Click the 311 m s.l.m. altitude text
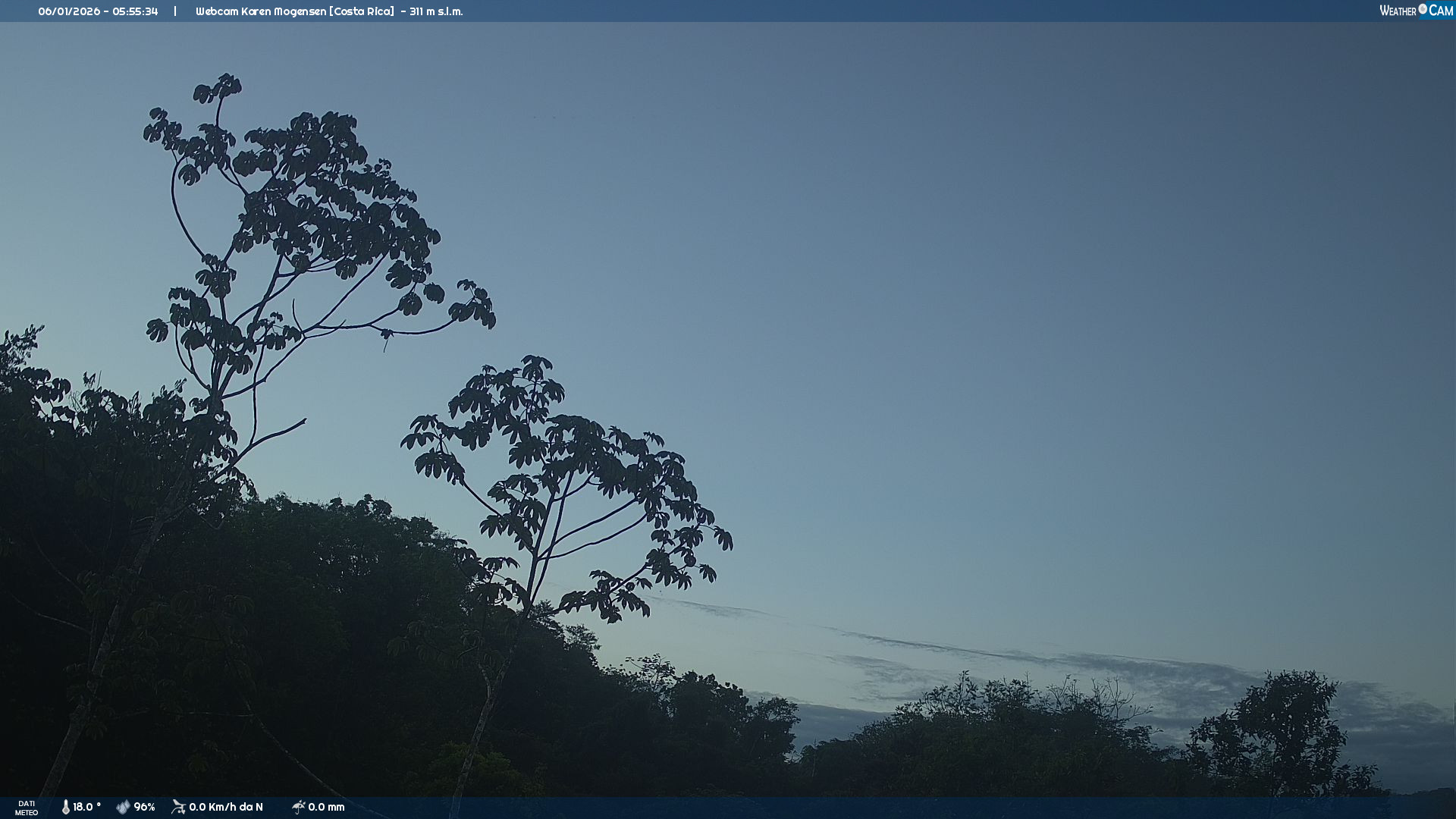Image resolution: width=1456 pixels, height=819 pixels. point(436,11)
